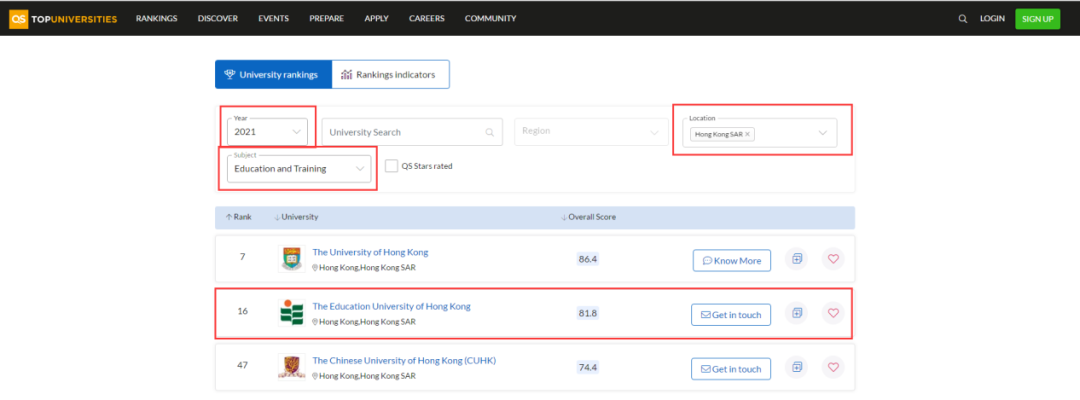The width and height of the screenshot is (1080, 400).
Task: Click the QS TopUniversities logo
Action: 63,19
